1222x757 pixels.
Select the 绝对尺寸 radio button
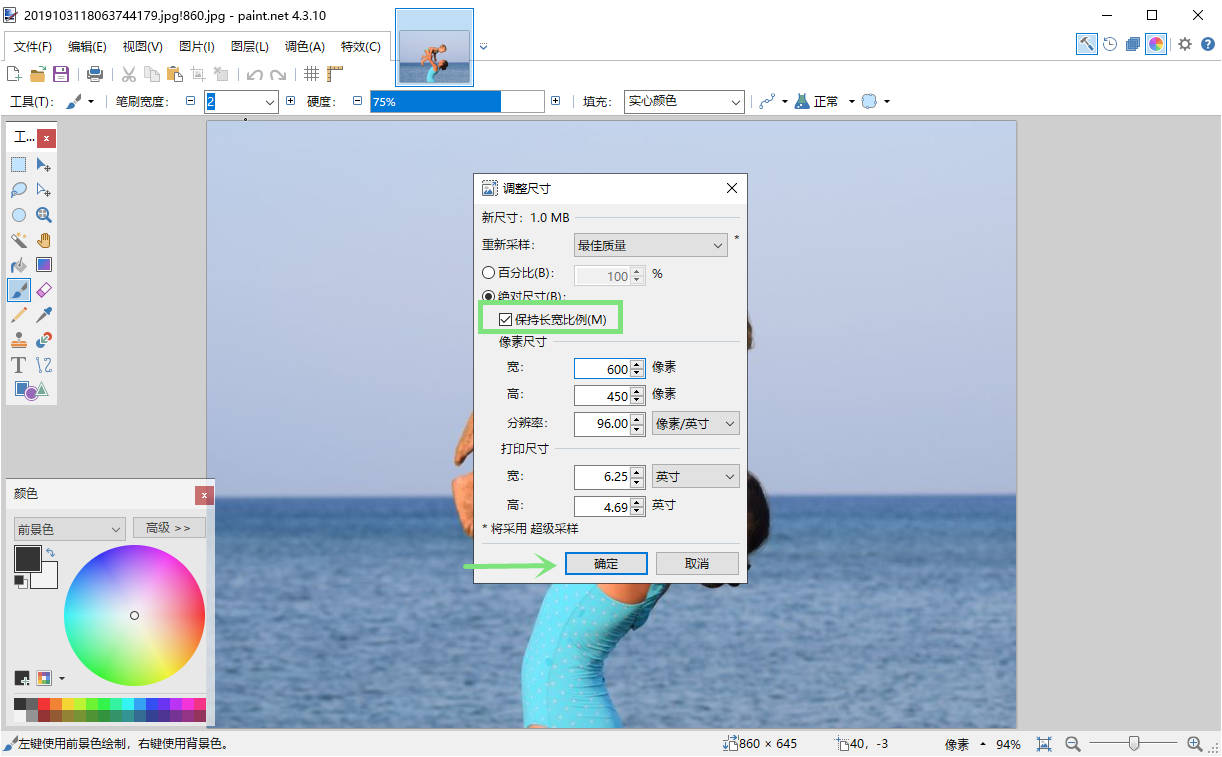coord(488,296)
